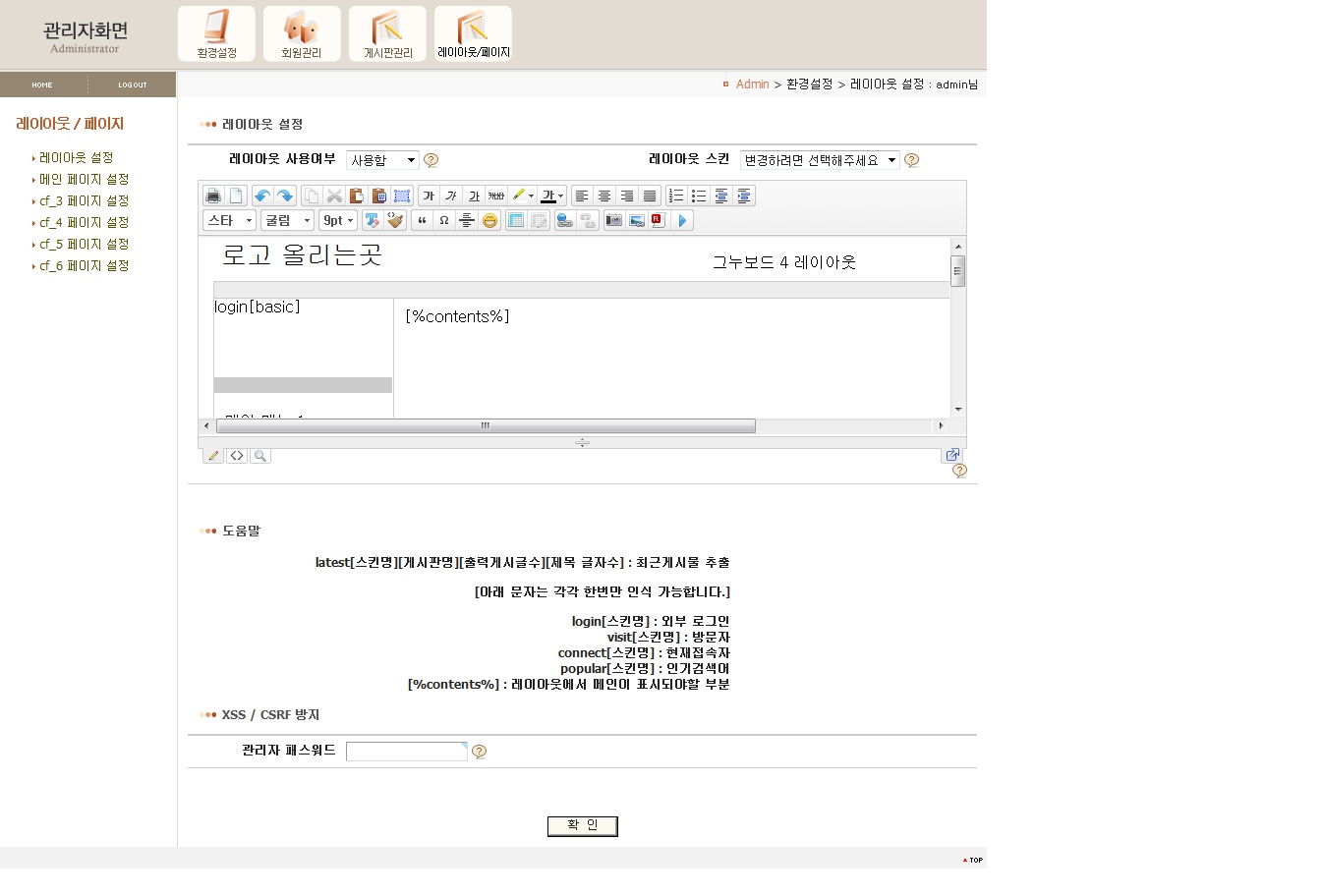Switch editor to preview mode
Screen dimensions: 1322x896
tap(260, 456)
